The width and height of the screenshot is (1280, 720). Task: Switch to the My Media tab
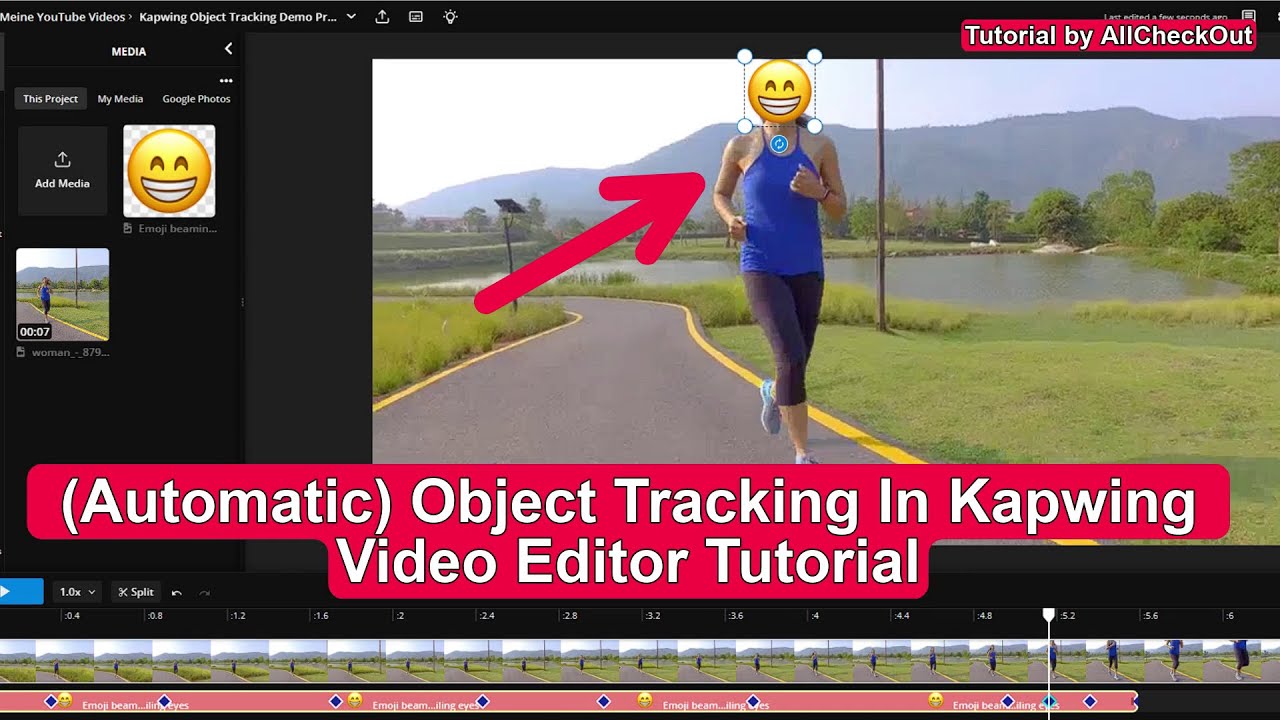(x=120, y=99)
